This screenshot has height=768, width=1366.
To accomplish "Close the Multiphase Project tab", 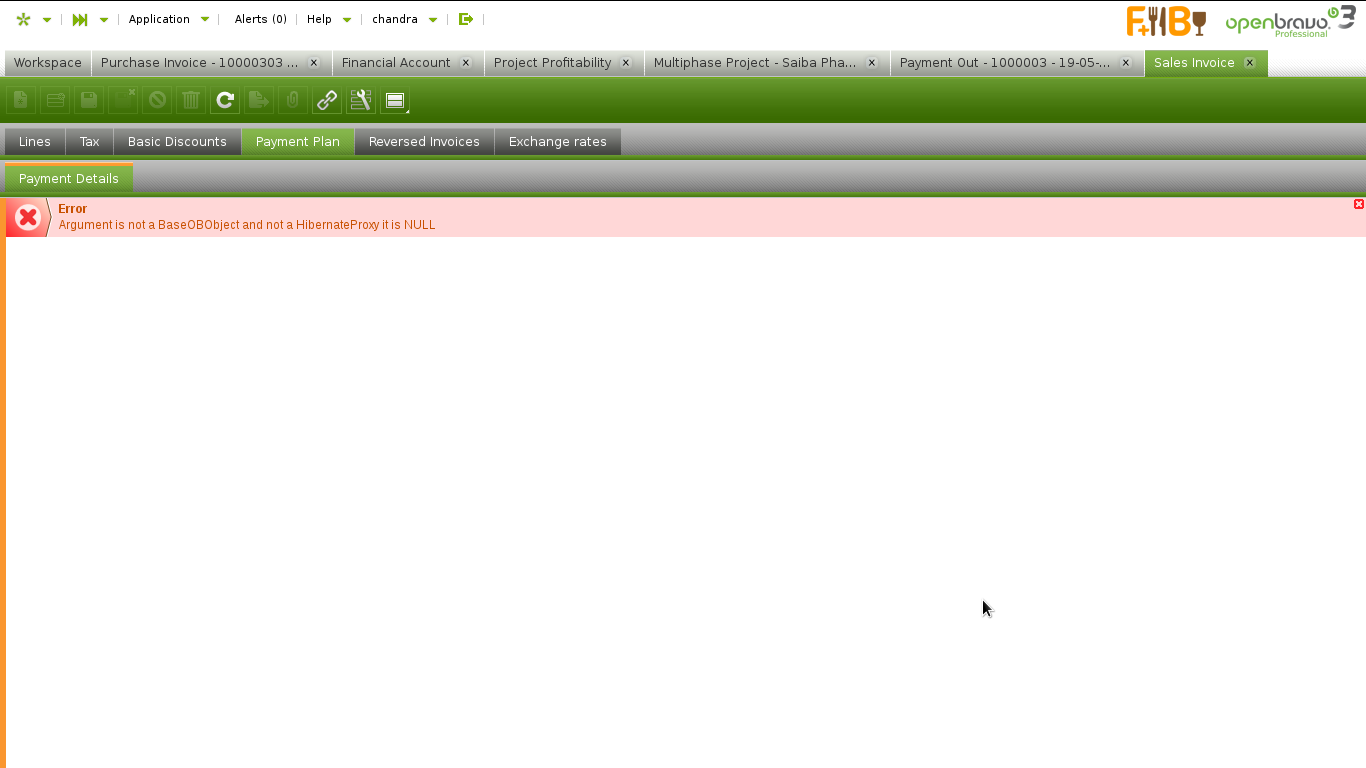I will click(x=872, y=63).
